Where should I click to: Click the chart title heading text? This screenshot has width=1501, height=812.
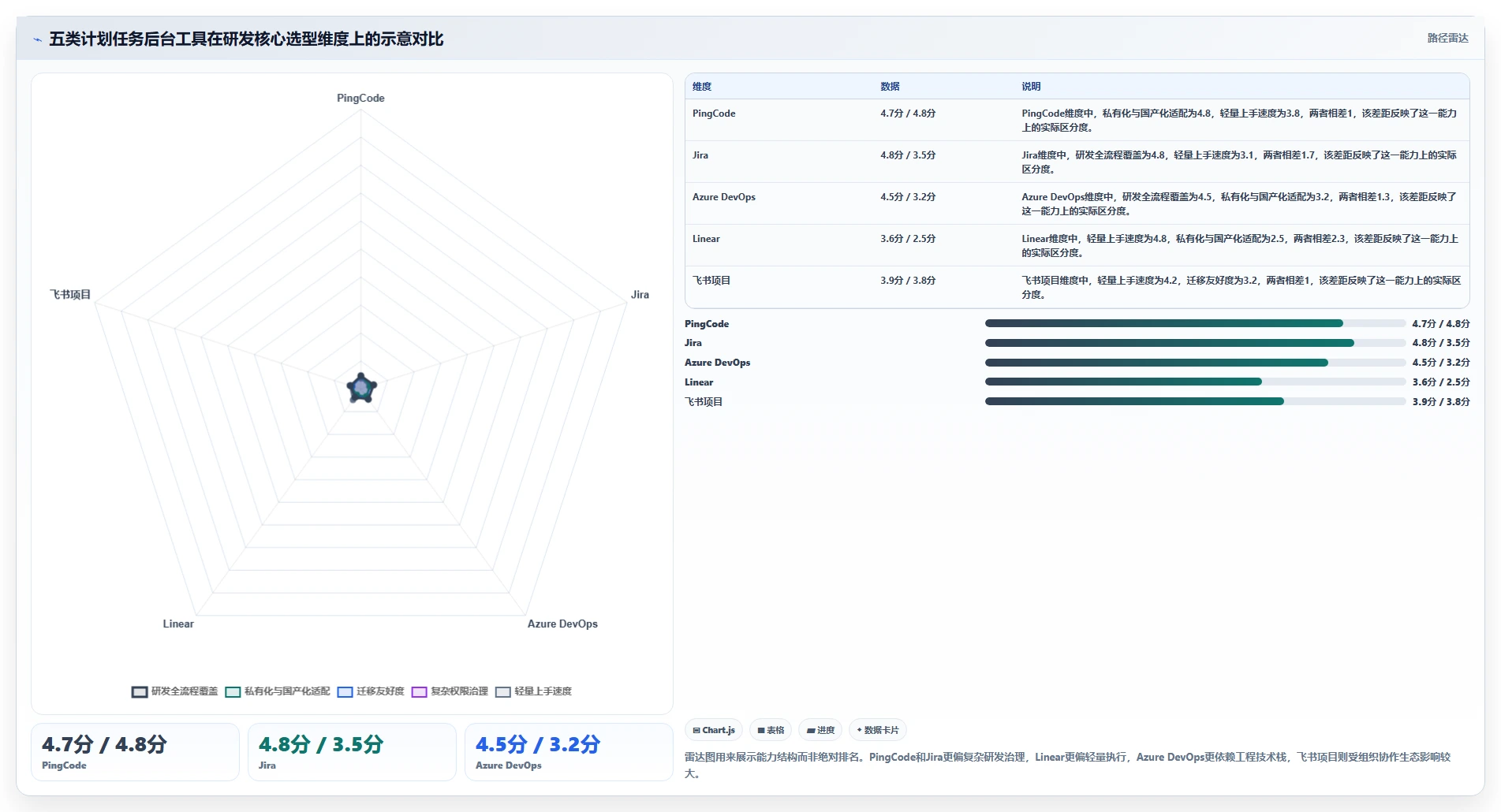[x=246, y=39]
